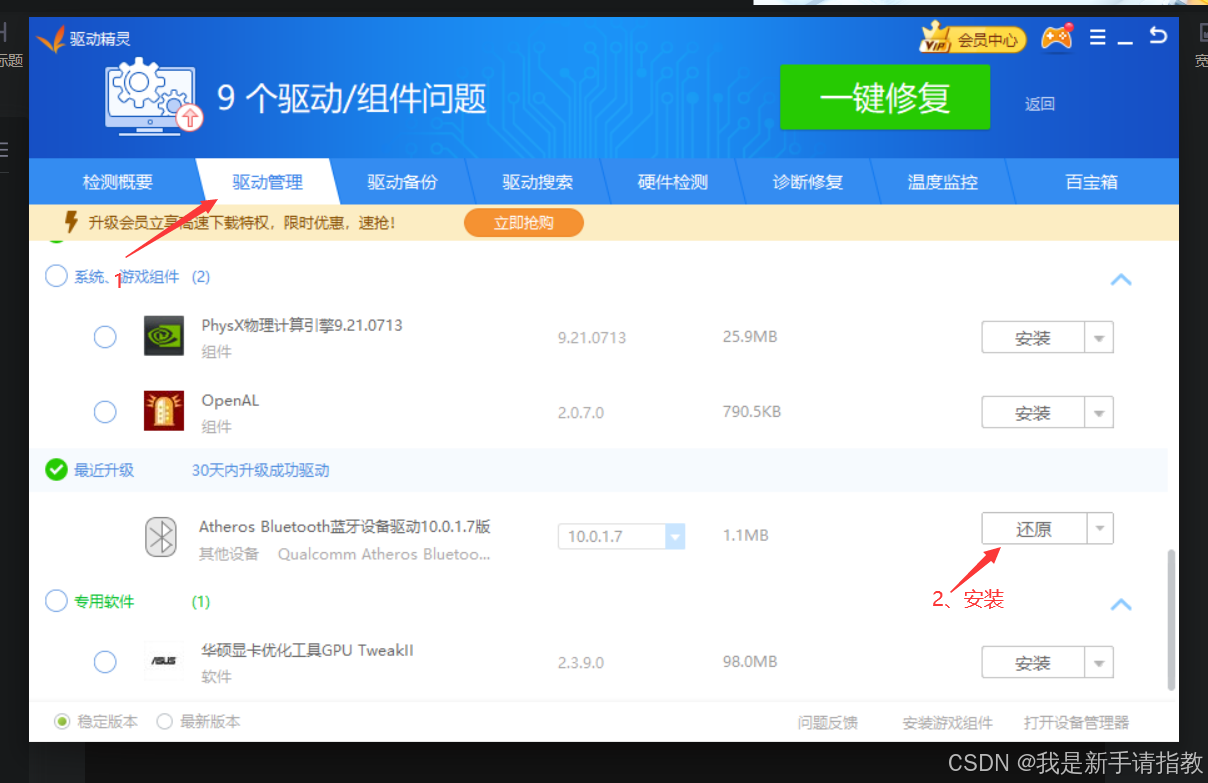Switch to the 诊断修复 tab
This screenshot has height=783, width=1208.
(x=808, y=182)
